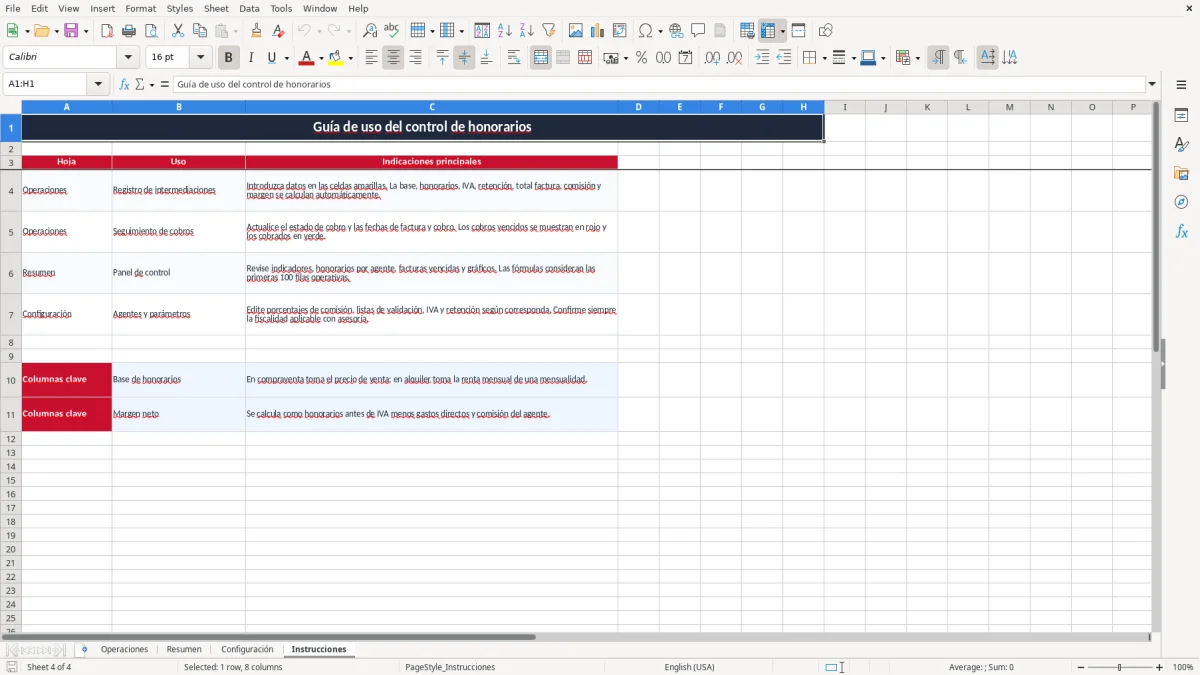Click Split Window icon
The image size is (1200, 675).
(799, 31)
